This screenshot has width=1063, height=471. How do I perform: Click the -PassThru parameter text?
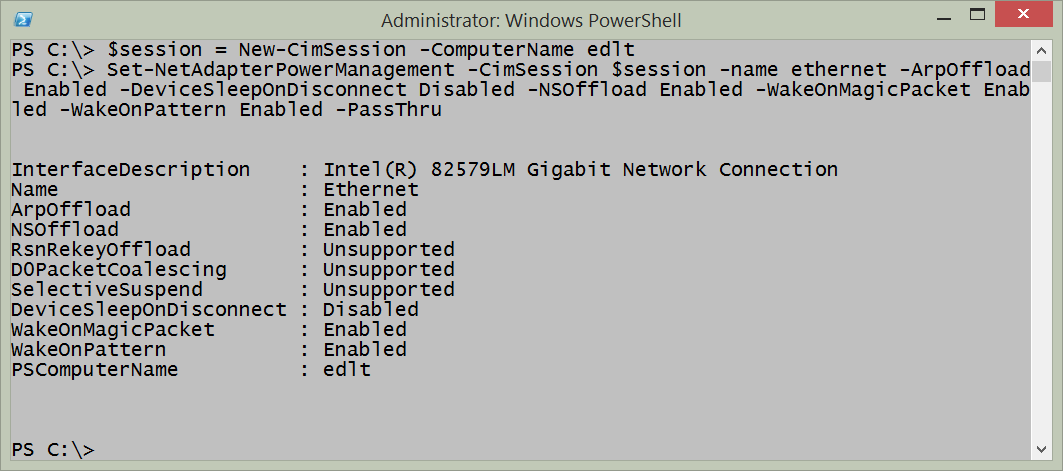tap(394, 110)
